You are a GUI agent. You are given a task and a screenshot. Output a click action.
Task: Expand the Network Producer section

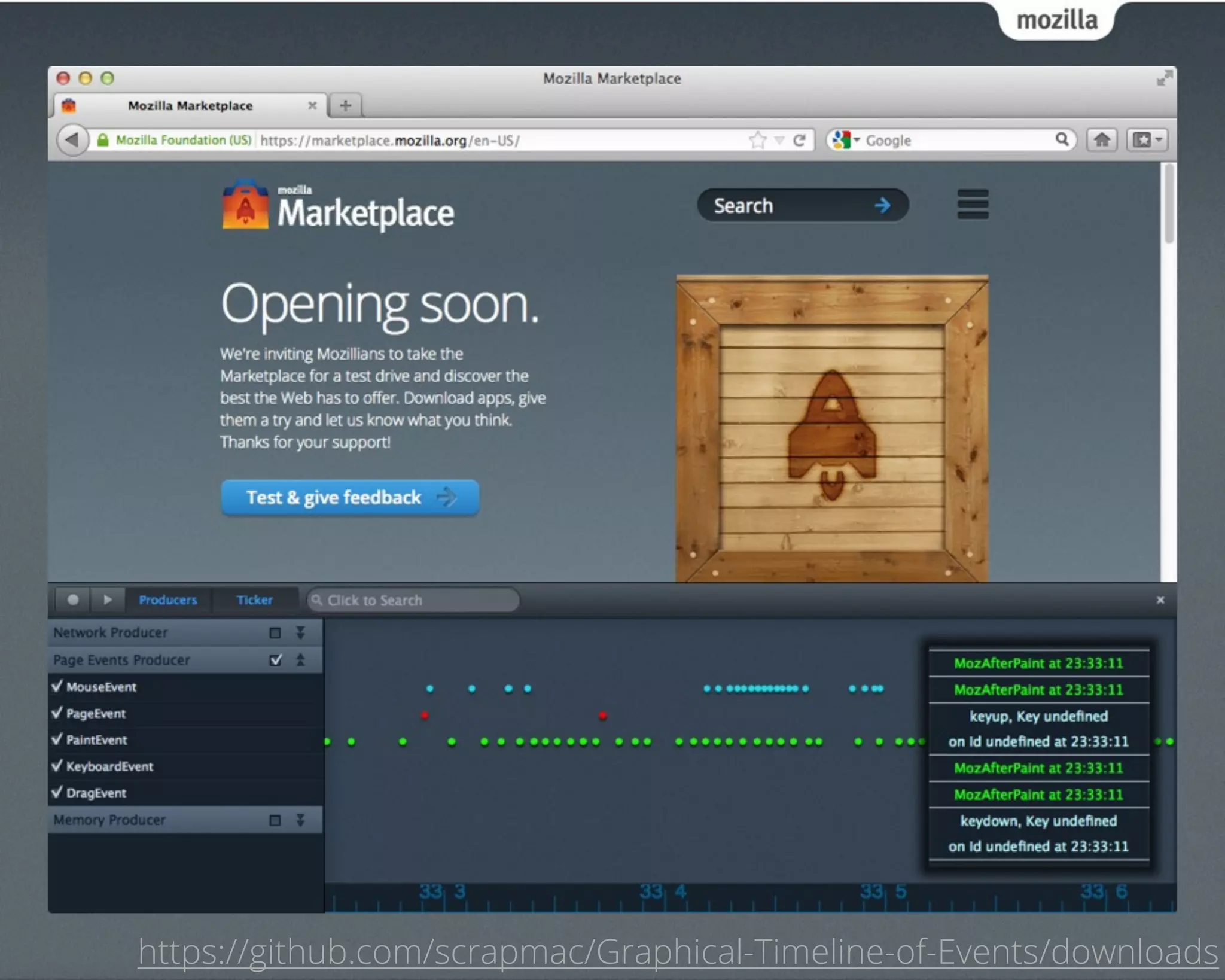pyautogui.click(x=300, y=633)
